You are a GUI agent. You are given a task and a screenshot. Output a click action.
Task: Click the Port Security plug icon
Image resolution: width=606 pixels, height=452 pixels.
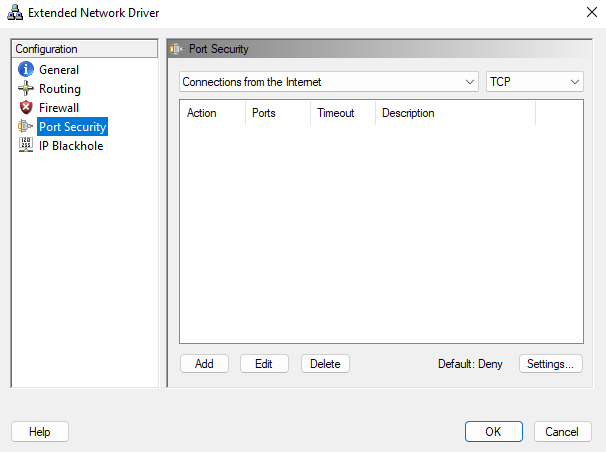(x=26, y=127)
